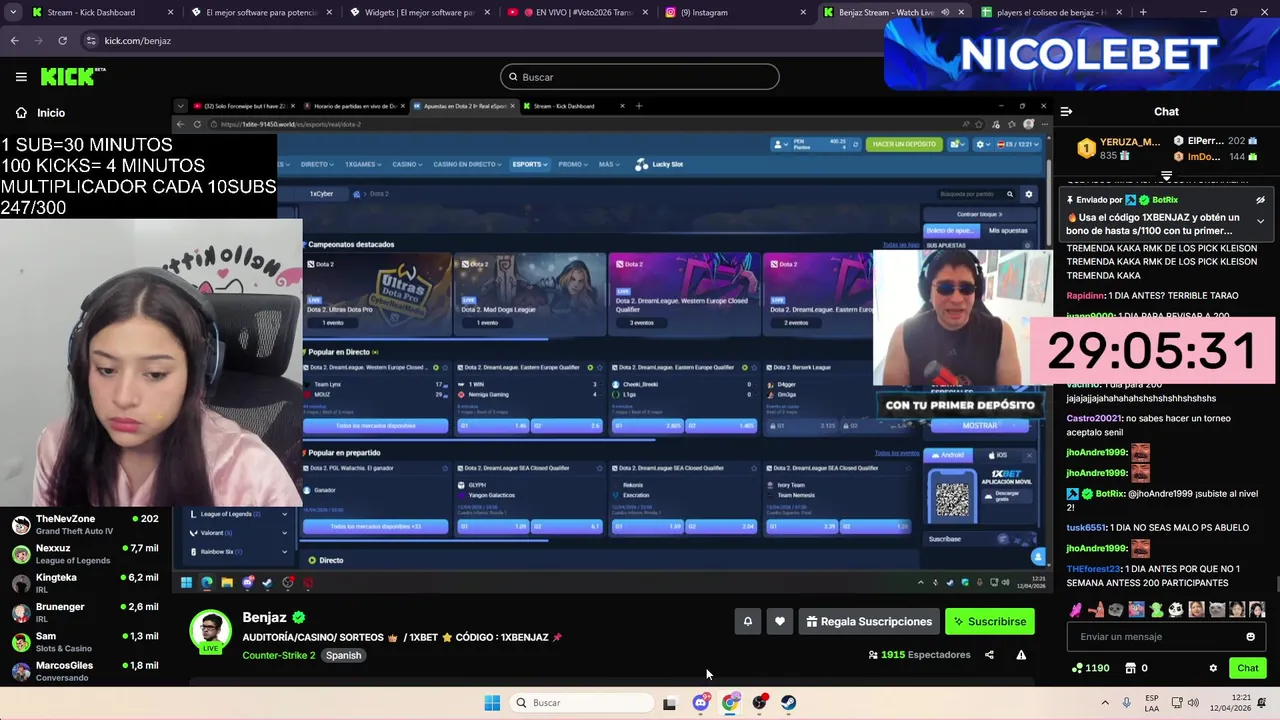Screen dimensions: 1280x720
Task: Open the site information icon in address bar
Action: pos(91,41)
